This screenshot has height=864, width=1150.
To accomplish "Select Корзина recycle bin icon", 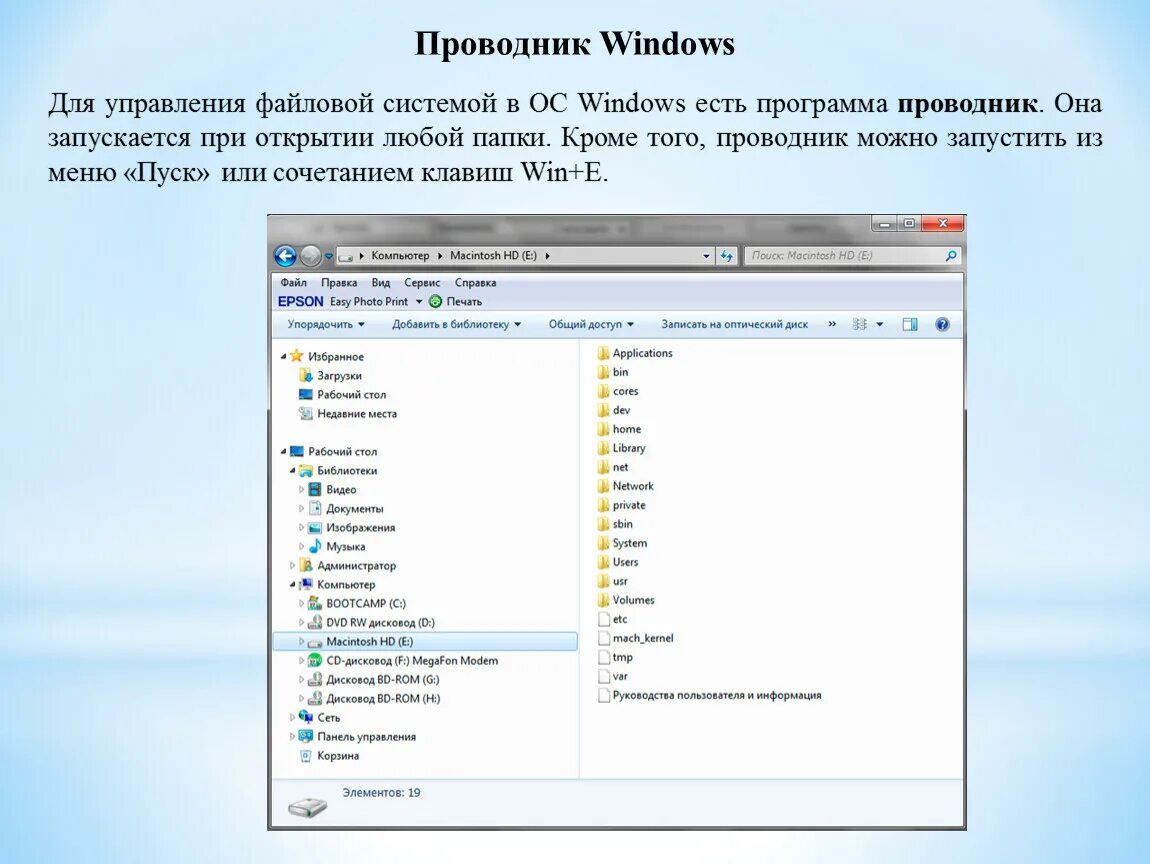I will (x=306, y=755).
